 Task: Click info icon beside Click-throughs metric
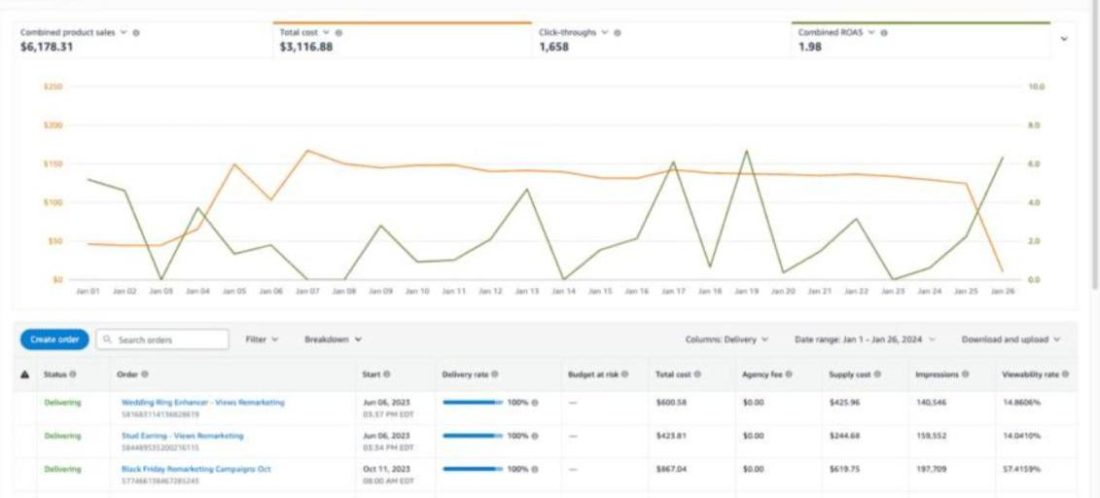617,33
